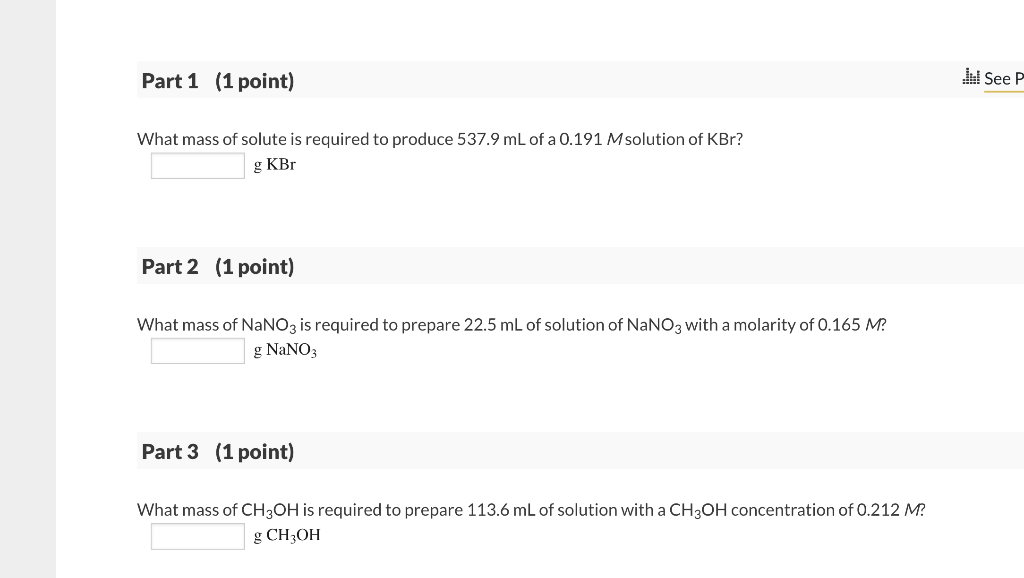This screenshot has width=1024, height=578.
Task: Select the Part 2 (1 point) header
Action: click(x=217, y=266)
